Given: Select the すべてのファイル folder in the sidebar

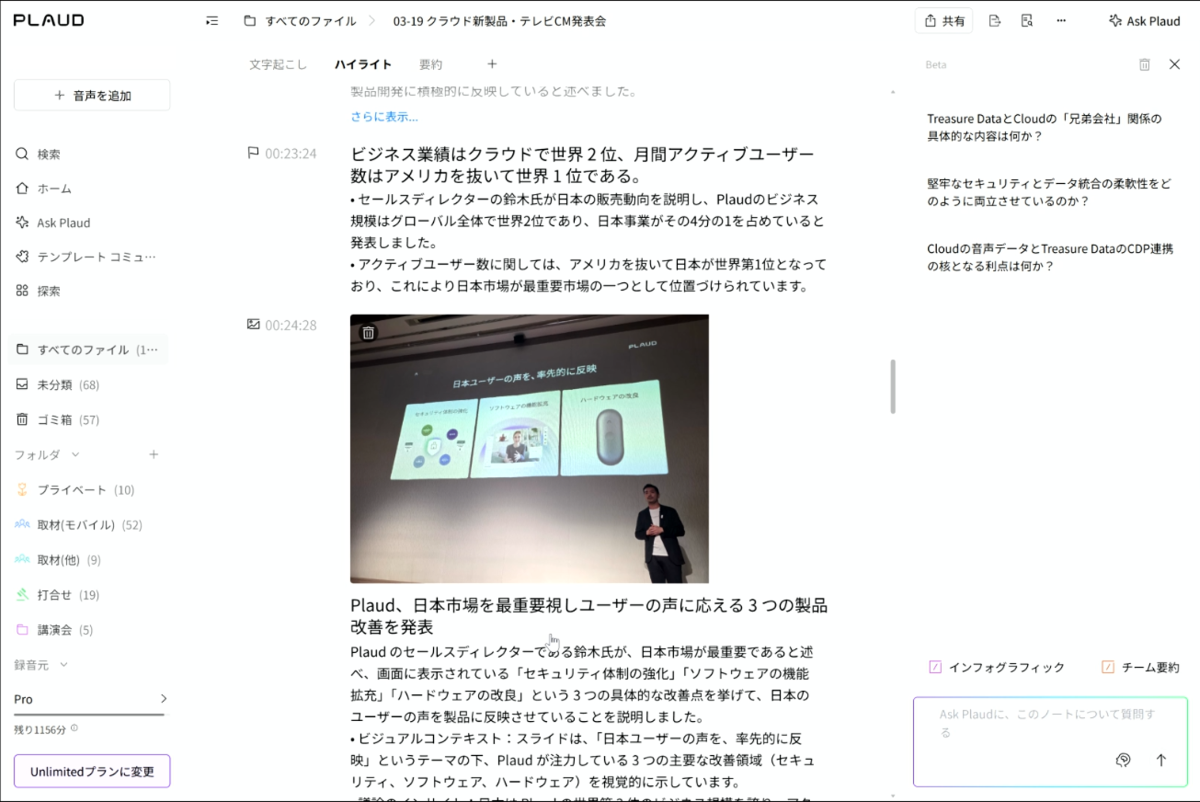Looking at the screenshot, I should [x=89, y=349].
